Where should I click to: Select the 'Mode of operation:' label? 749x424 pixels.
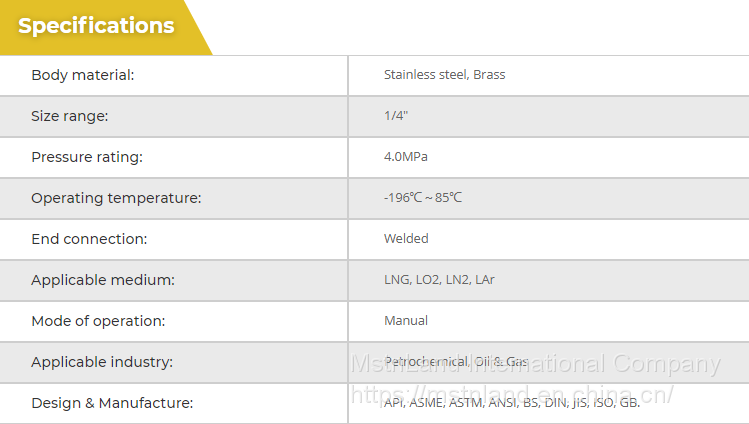tap(98, 321)
